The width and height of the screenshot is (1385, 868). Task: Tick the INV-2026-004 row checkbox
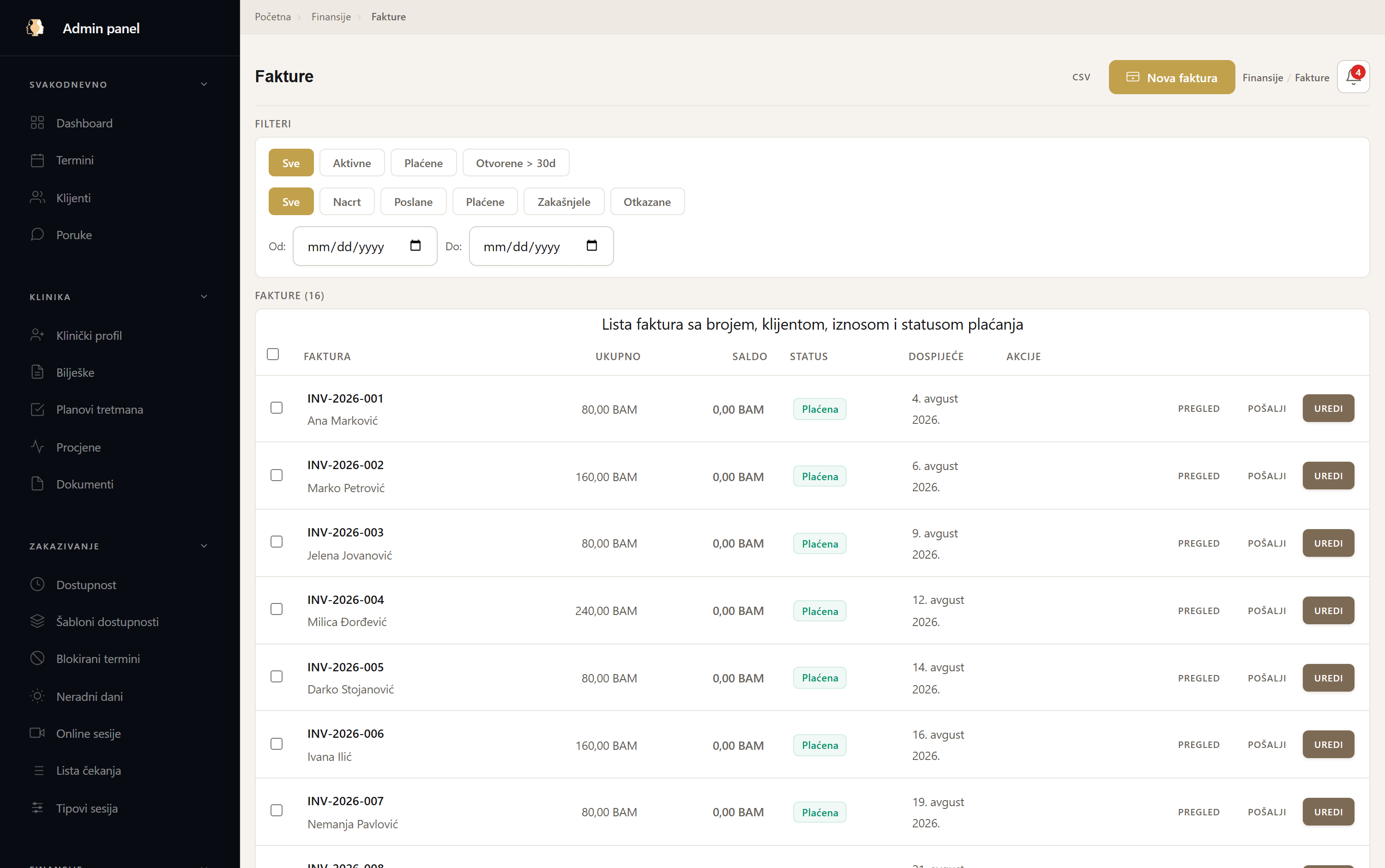pos(277,609)
